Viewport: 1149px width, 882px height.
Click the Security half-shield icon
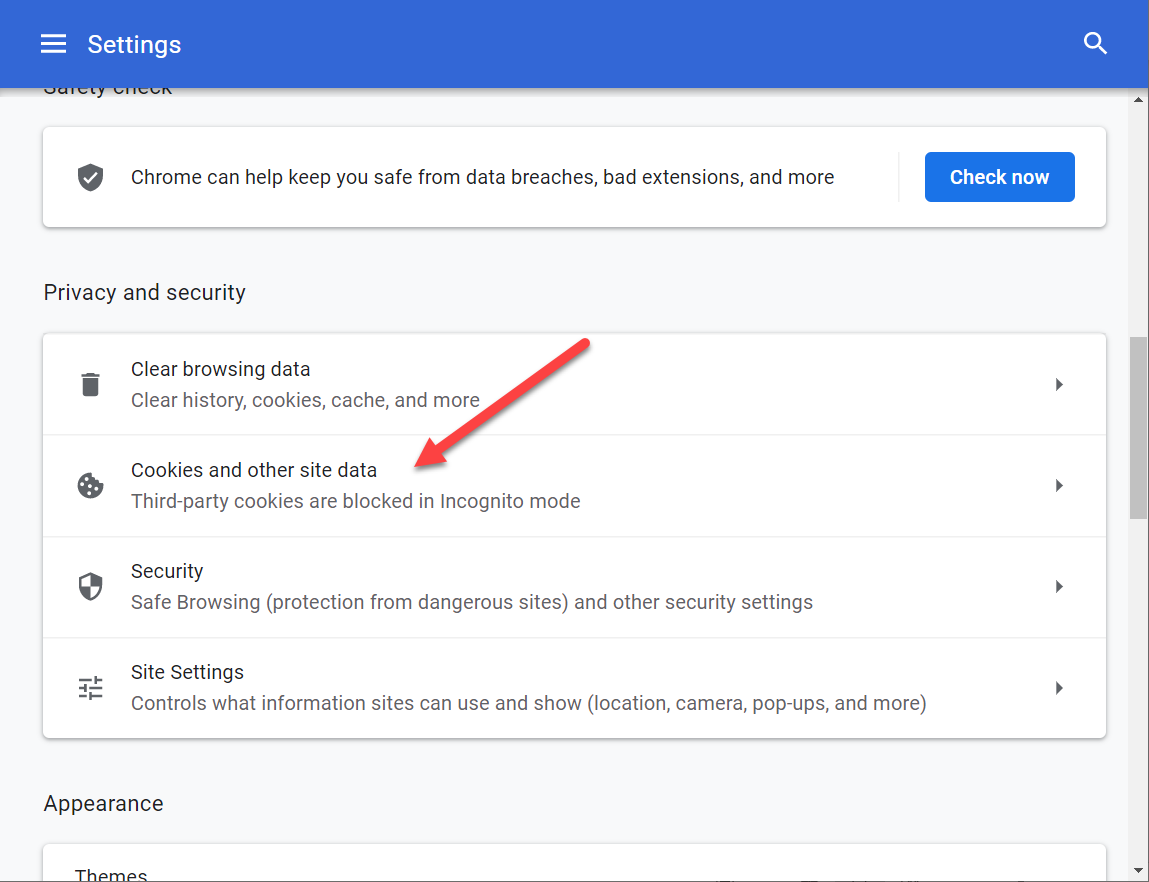click(91, 587)
